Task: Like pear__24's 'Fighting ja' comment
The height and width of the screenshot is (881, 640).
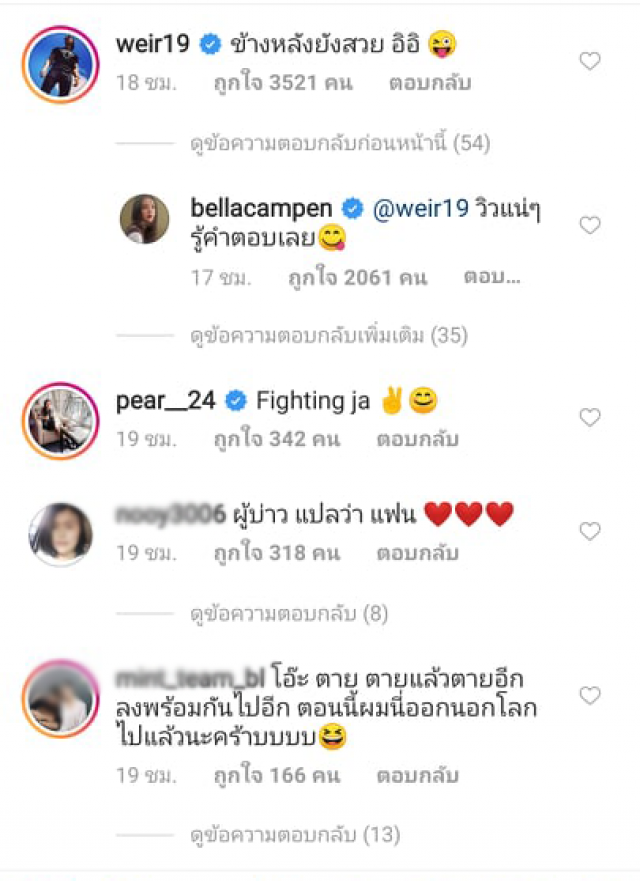Action: pos(589,417)
